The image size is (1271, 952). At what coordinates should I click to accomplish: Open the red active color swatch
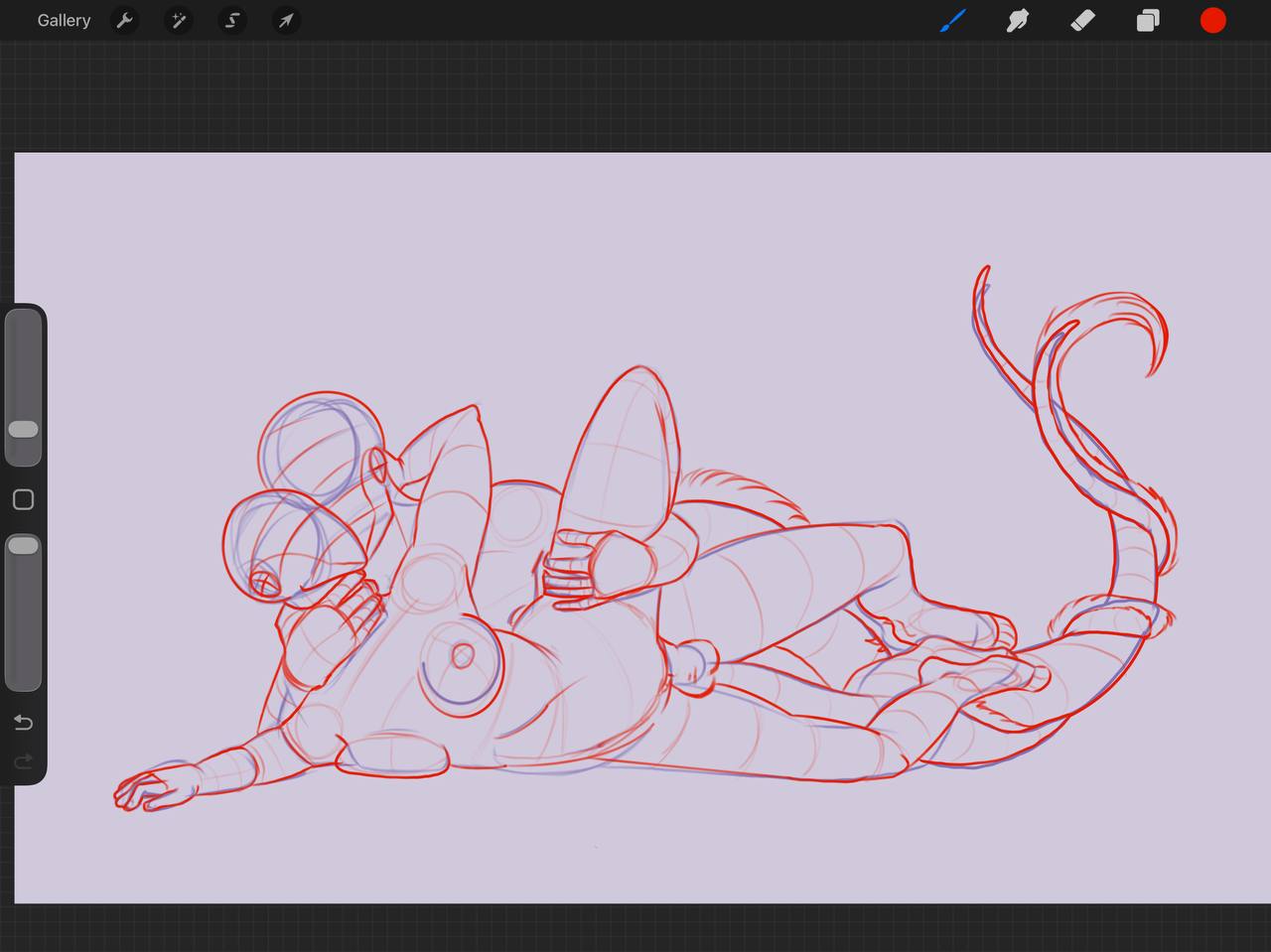[1212, 21]
